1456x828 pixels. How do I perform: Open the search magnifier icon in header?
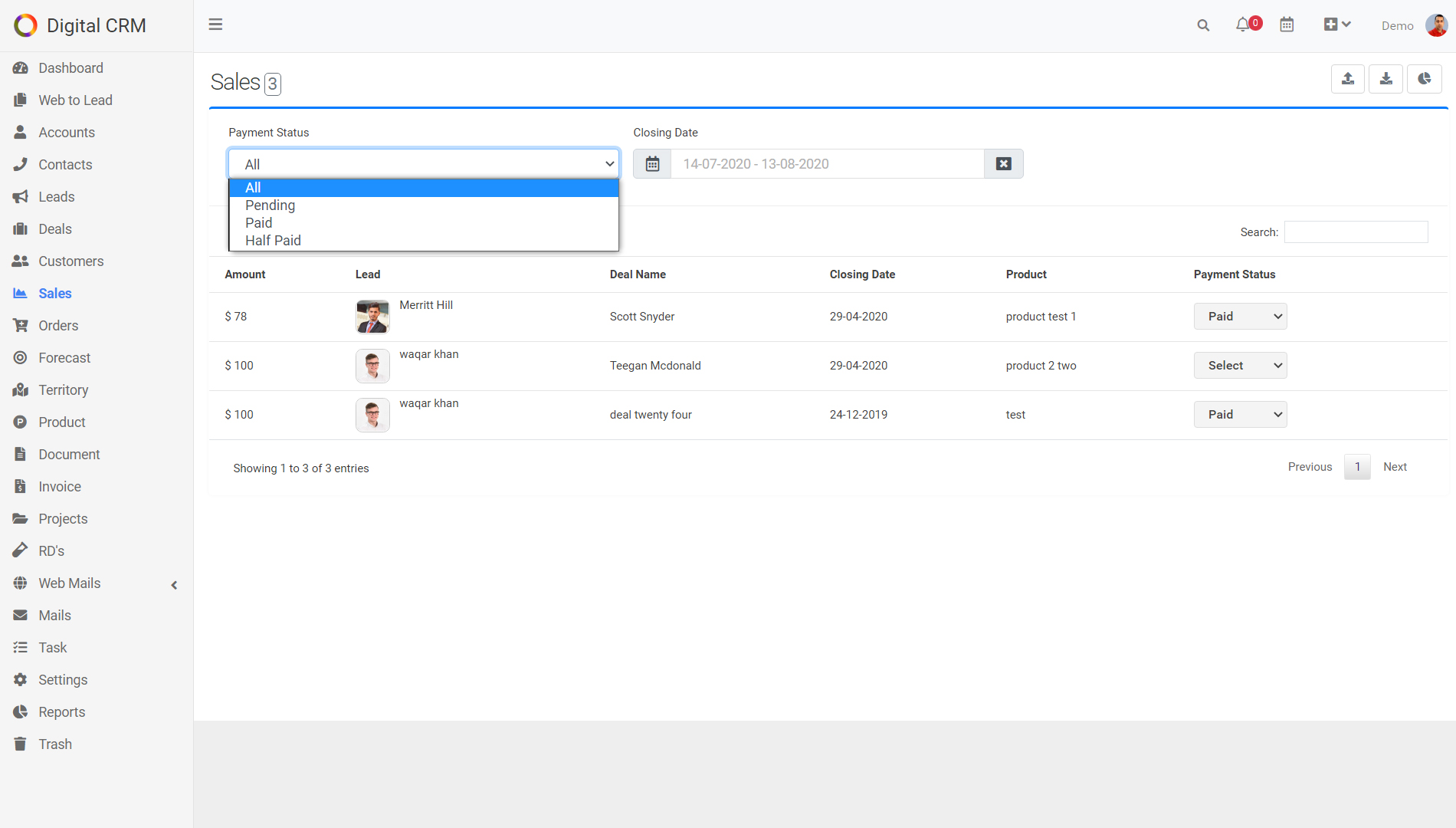coord(1203,25)
